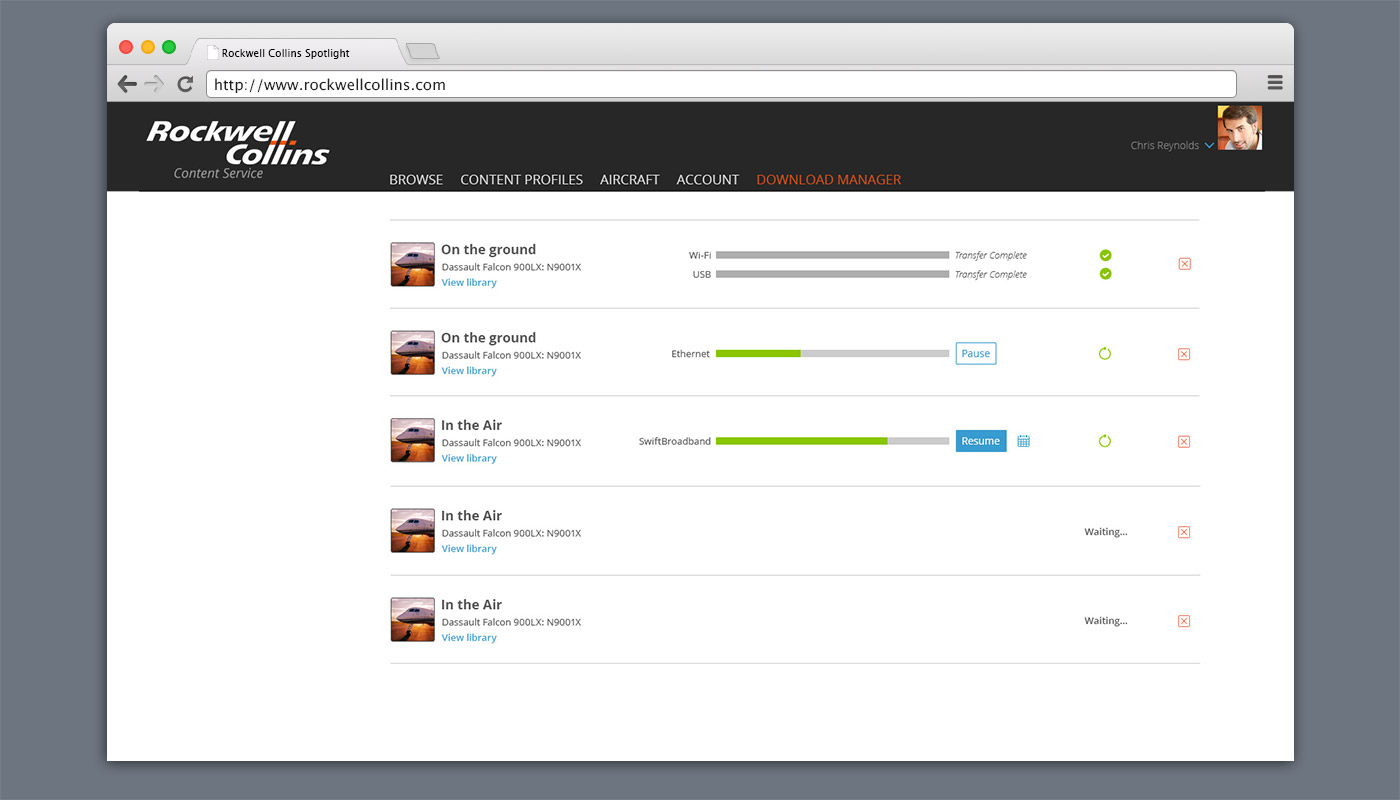Click the browser back arrow
Viewport: 1400px width, 800px height.
click(127, 84)
